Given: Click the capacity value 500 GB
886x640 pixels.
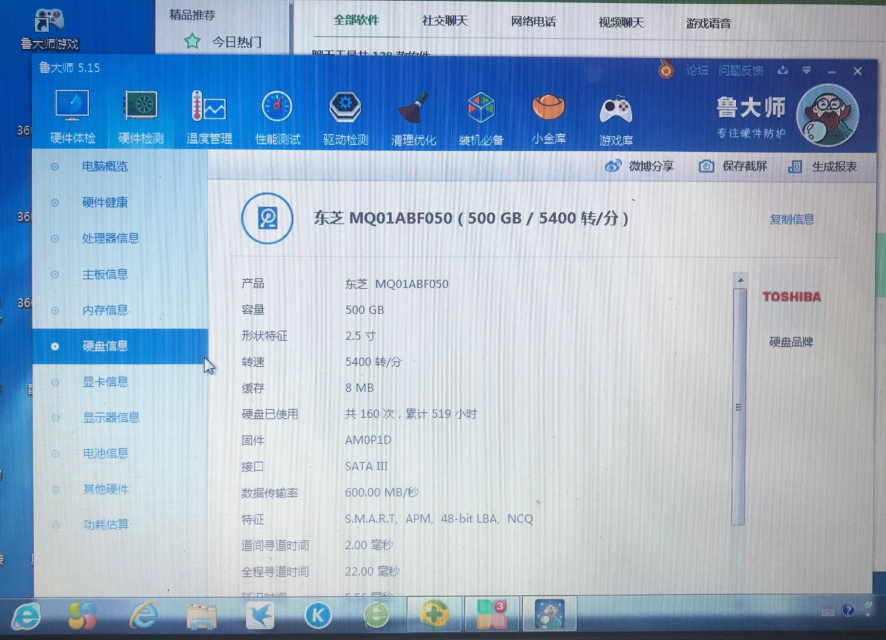Looking at the screenshot, I should pyautogui.click(x=364, y=310).
